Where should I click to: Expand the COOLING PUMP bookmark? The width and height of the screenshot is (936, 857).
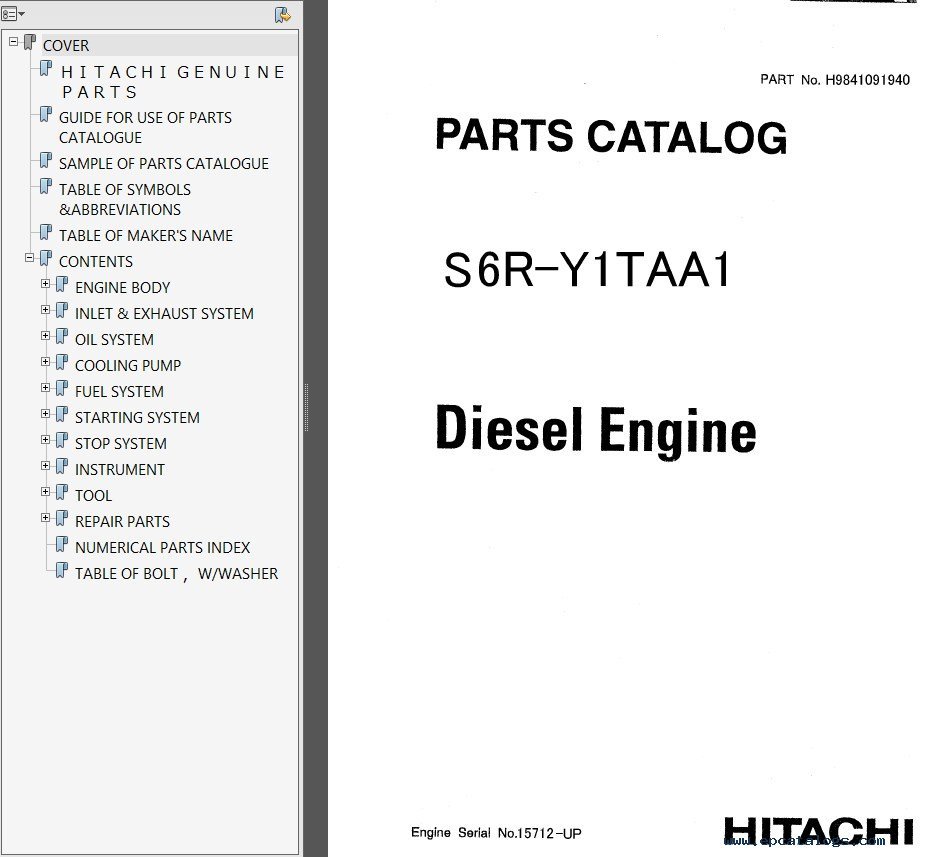[45, 362]
